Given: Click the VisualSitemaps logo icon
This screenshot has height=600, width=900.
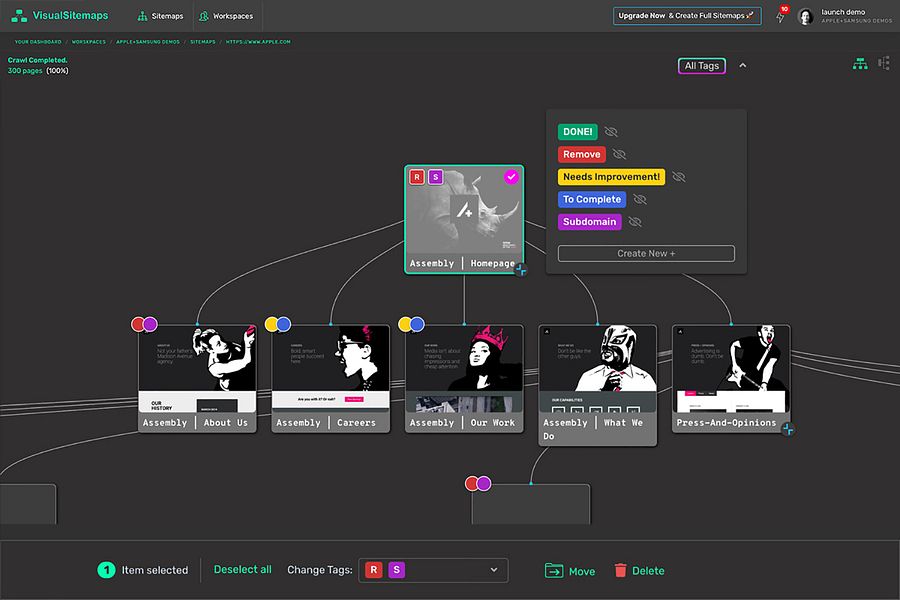Looking at the screenshot, I should [x=17, y=15].
